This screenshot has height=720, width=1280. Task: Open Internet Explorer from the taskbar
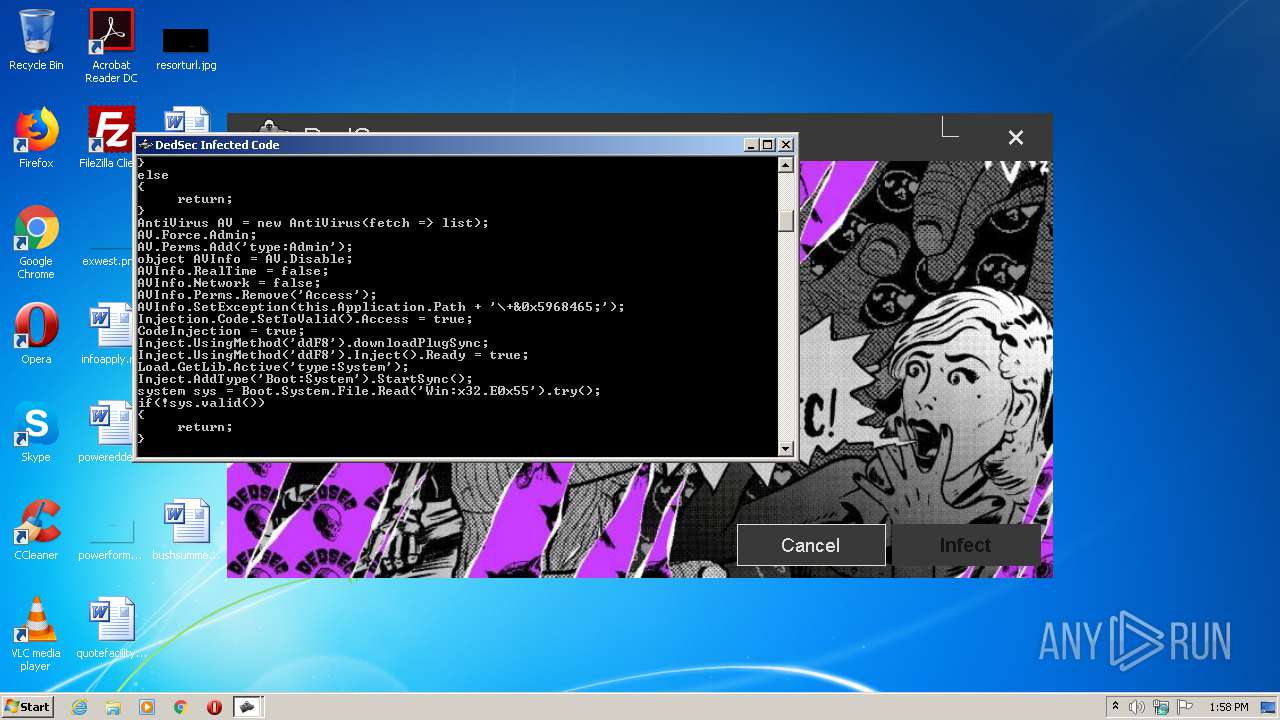[x=79, y=707]
